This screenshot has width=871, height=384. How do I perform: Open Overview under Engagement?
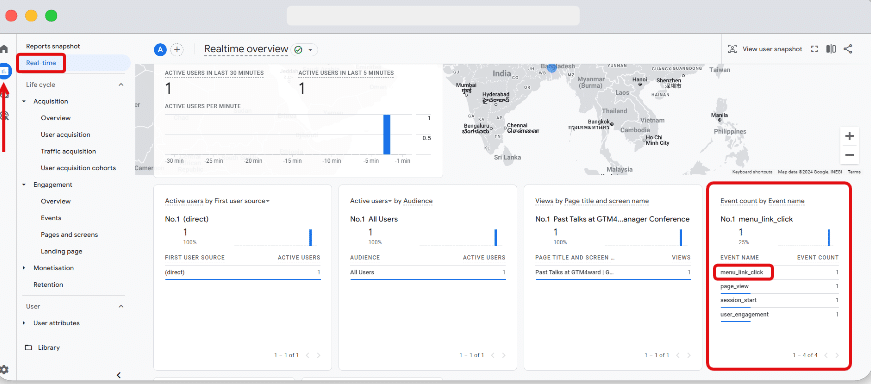56,201
